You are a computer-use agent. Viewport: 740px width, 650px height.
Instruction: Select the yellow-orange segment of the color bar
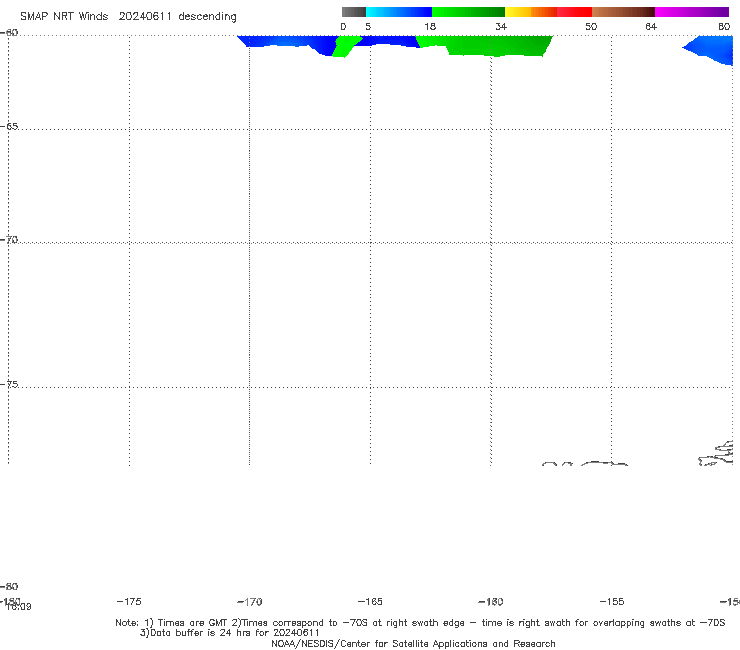[x=531, y=12]
